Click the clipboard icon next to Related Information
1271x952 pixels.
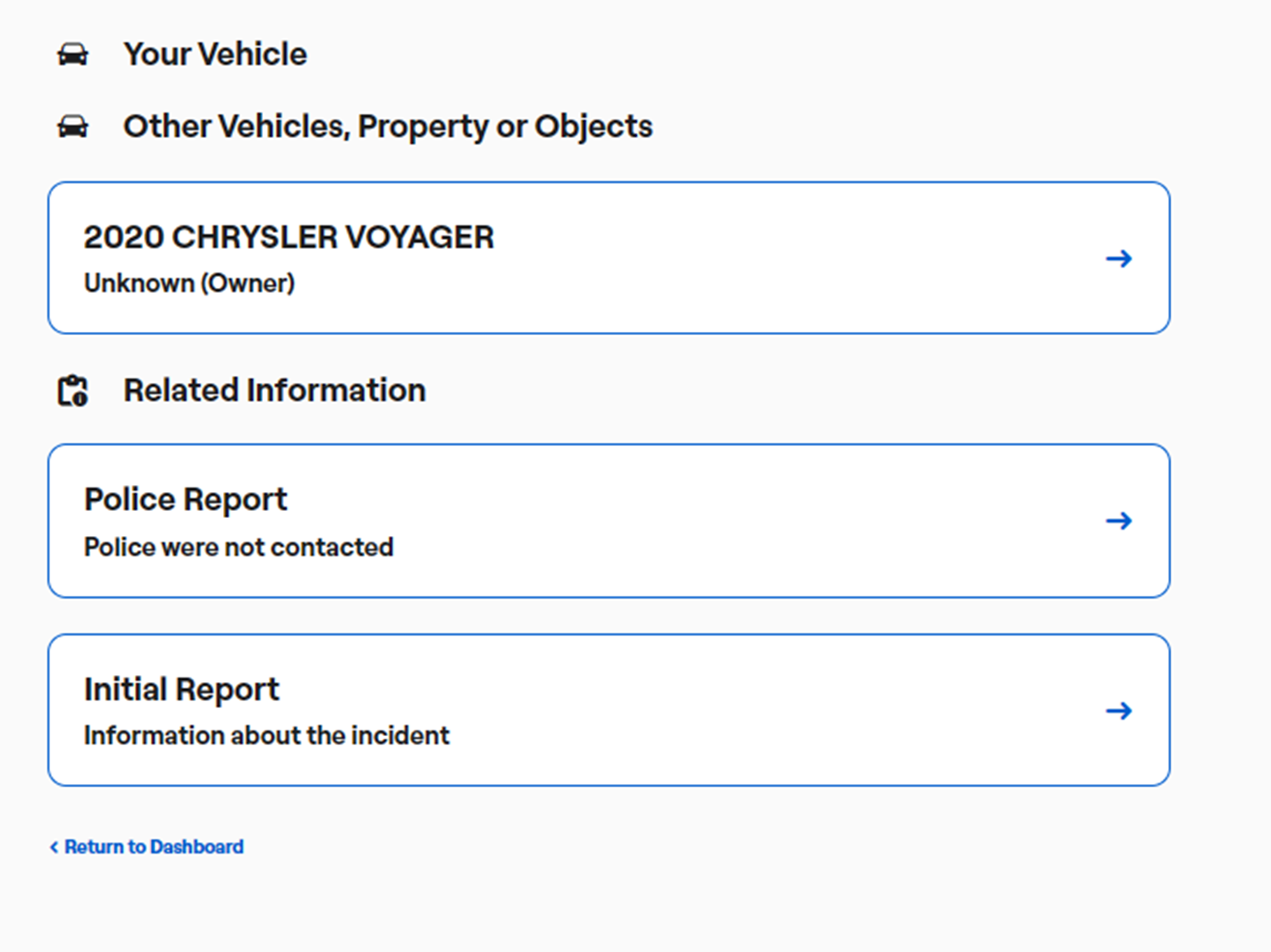[72, 389]
